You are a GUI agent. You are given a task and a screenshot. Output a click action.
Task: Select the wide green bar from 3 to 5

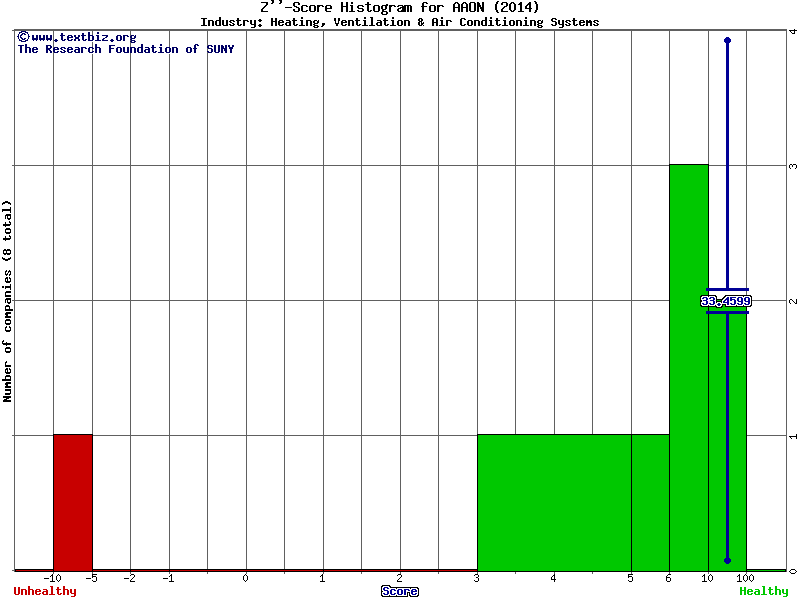point(553,502)
